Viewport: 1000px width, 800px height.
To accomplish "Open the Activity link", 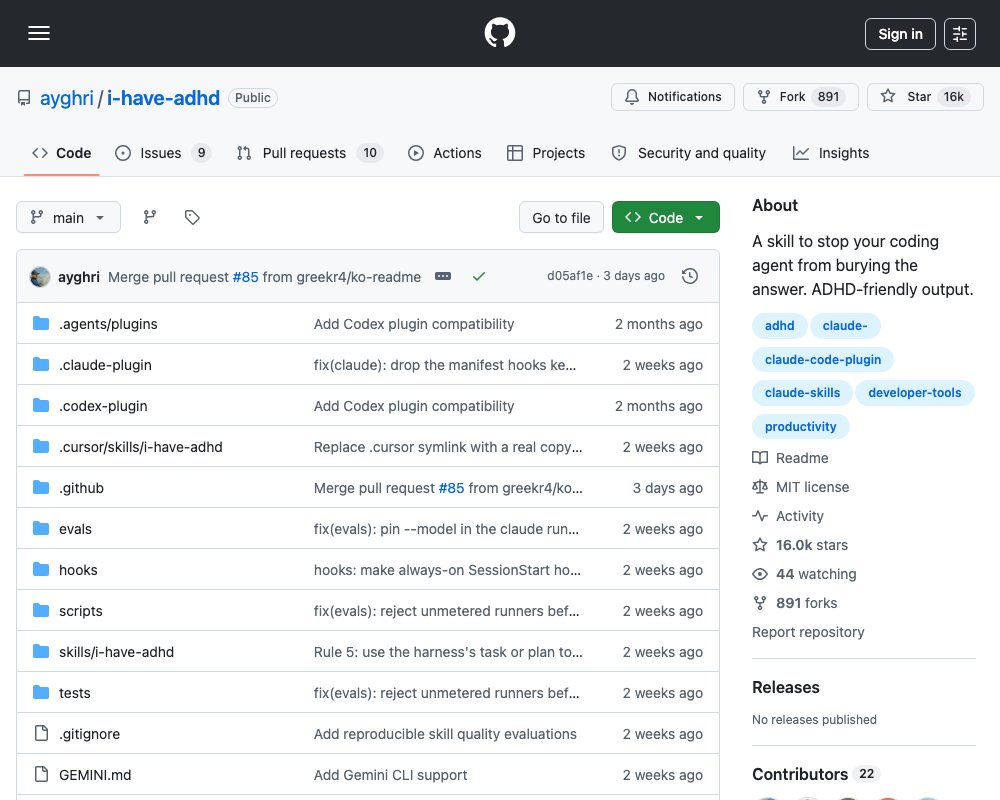I will pyautogui.click(x=788, y=516).
